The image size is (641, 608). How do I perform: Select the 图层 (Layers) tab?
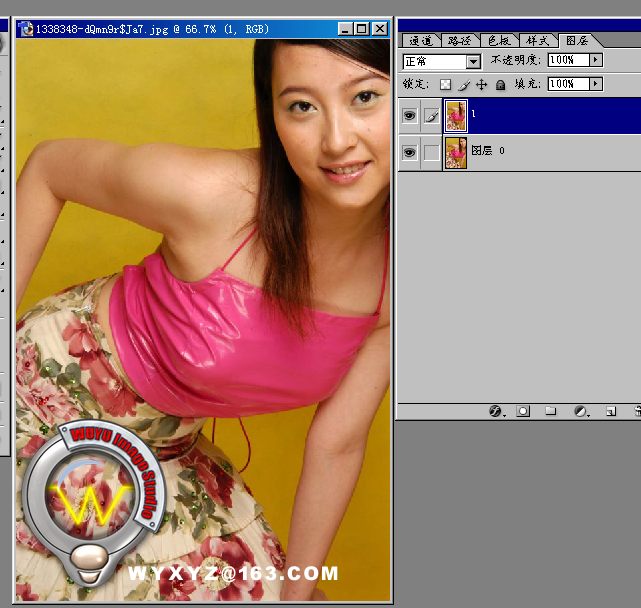tap(577, 40)
